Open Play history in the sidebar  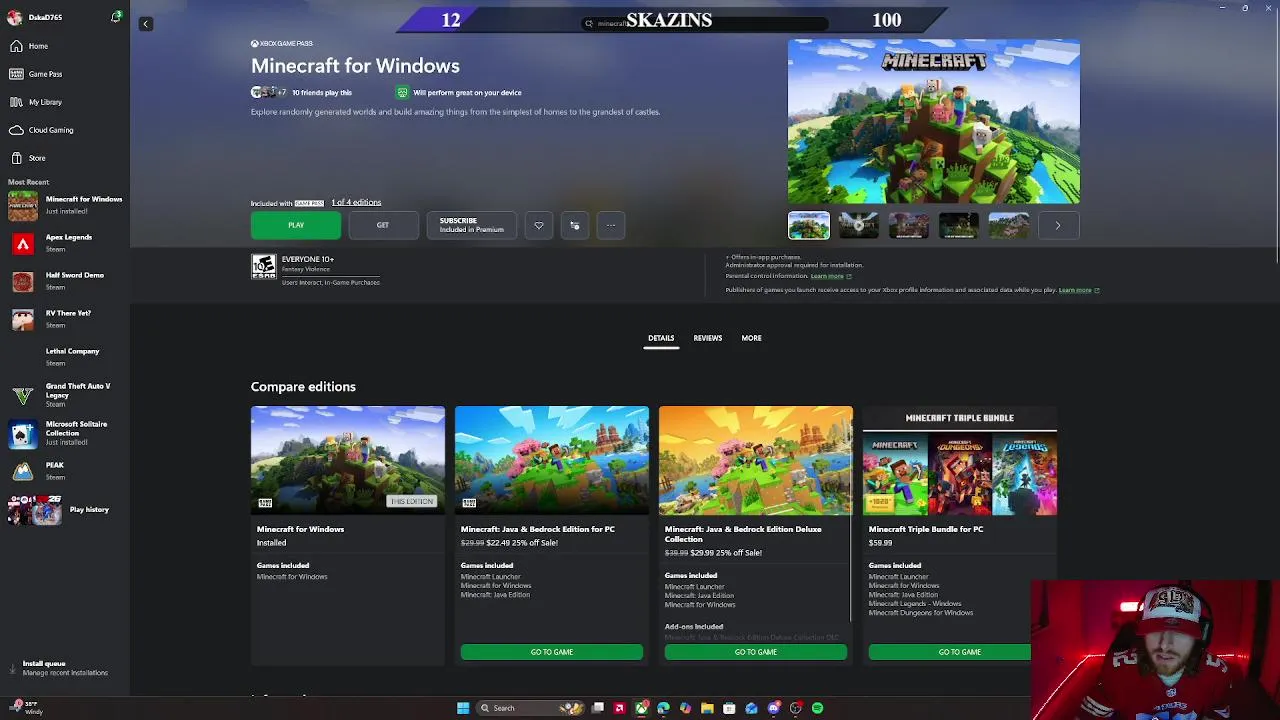click(65, 510)
